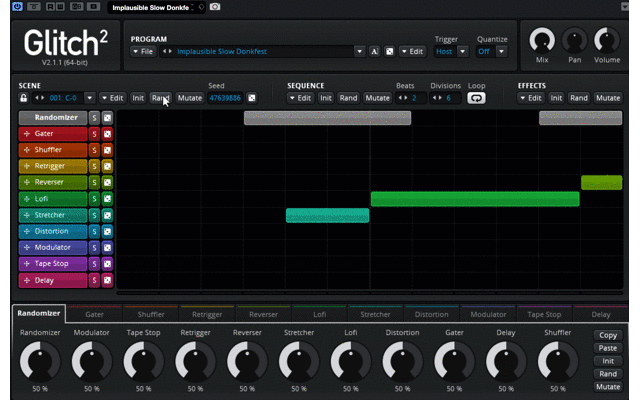Solo the Stretcher effect lane
640x400 pixels.
click(94, 215)
